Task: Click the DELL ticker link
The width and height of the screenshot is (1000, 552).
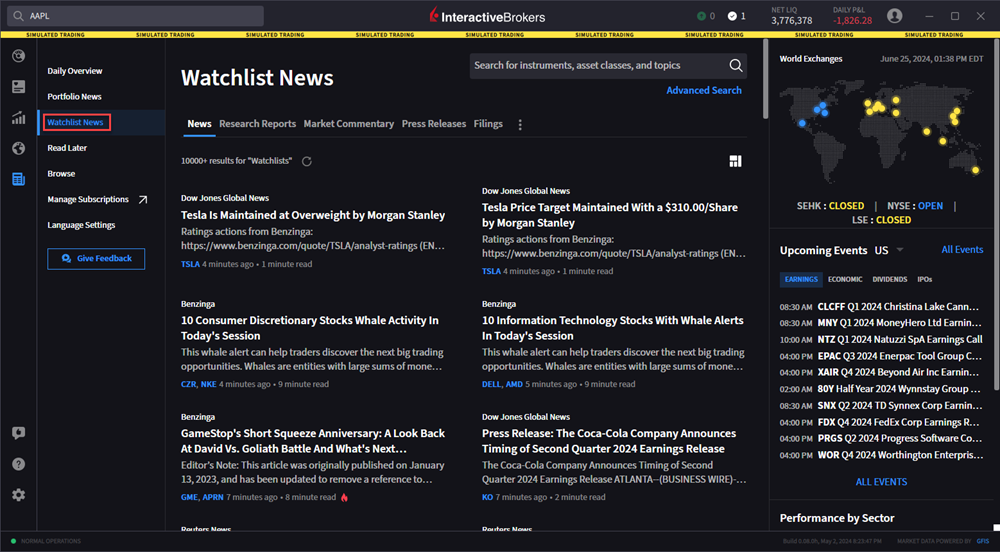Action: [491, 384]
